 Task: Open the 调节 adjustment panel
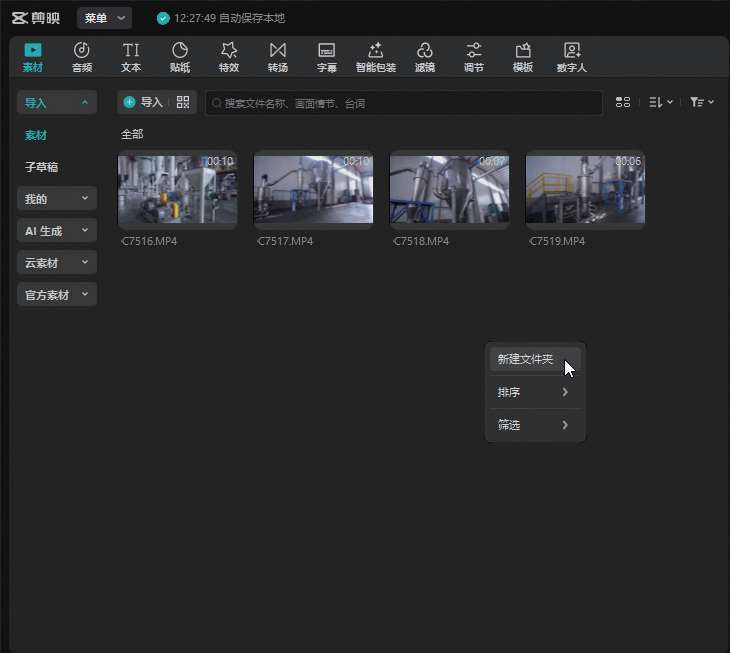coord(474,57)
